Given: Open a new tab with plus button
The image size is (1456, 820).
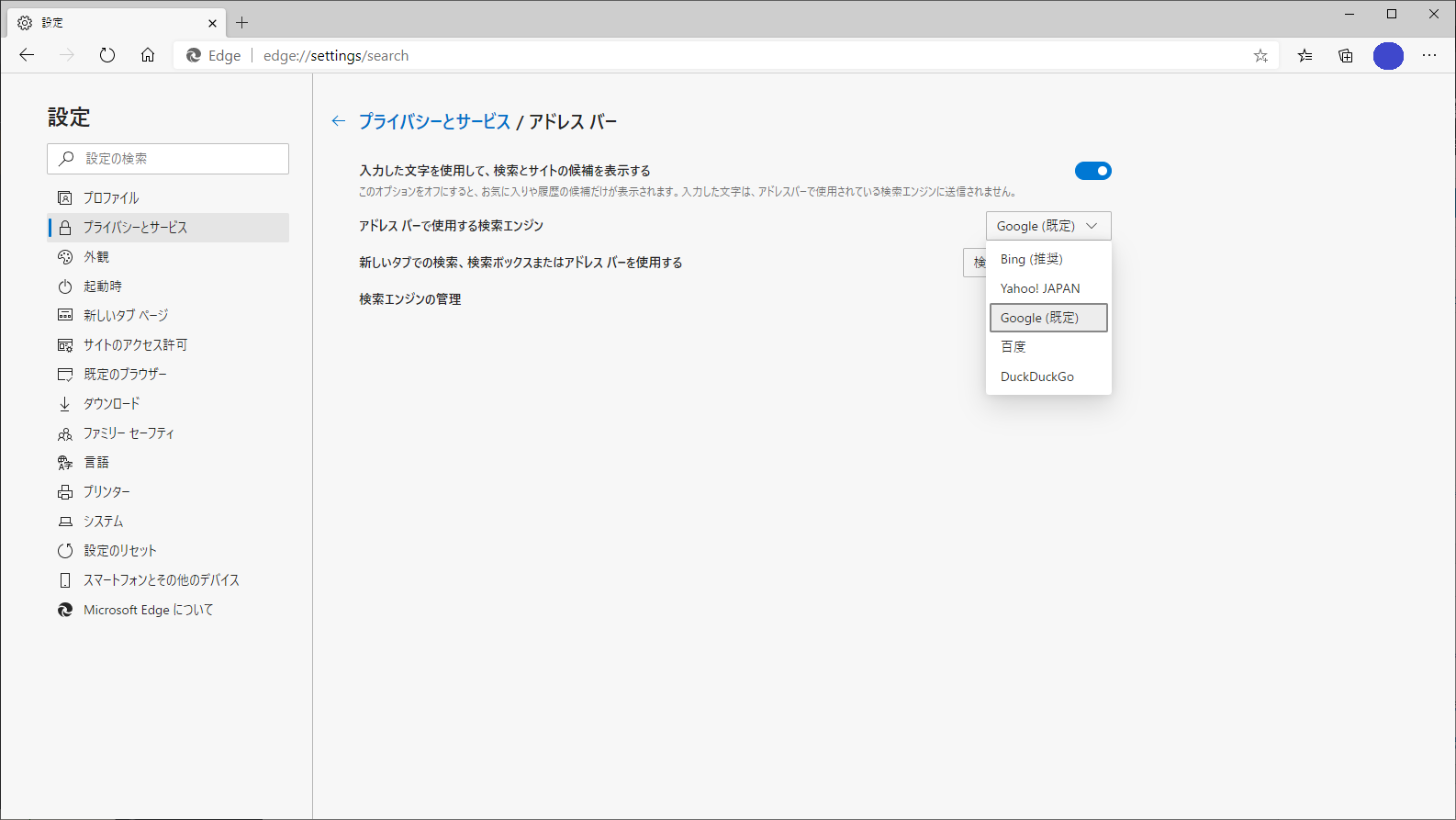Looking at the screenshot, I should [242, 23].
